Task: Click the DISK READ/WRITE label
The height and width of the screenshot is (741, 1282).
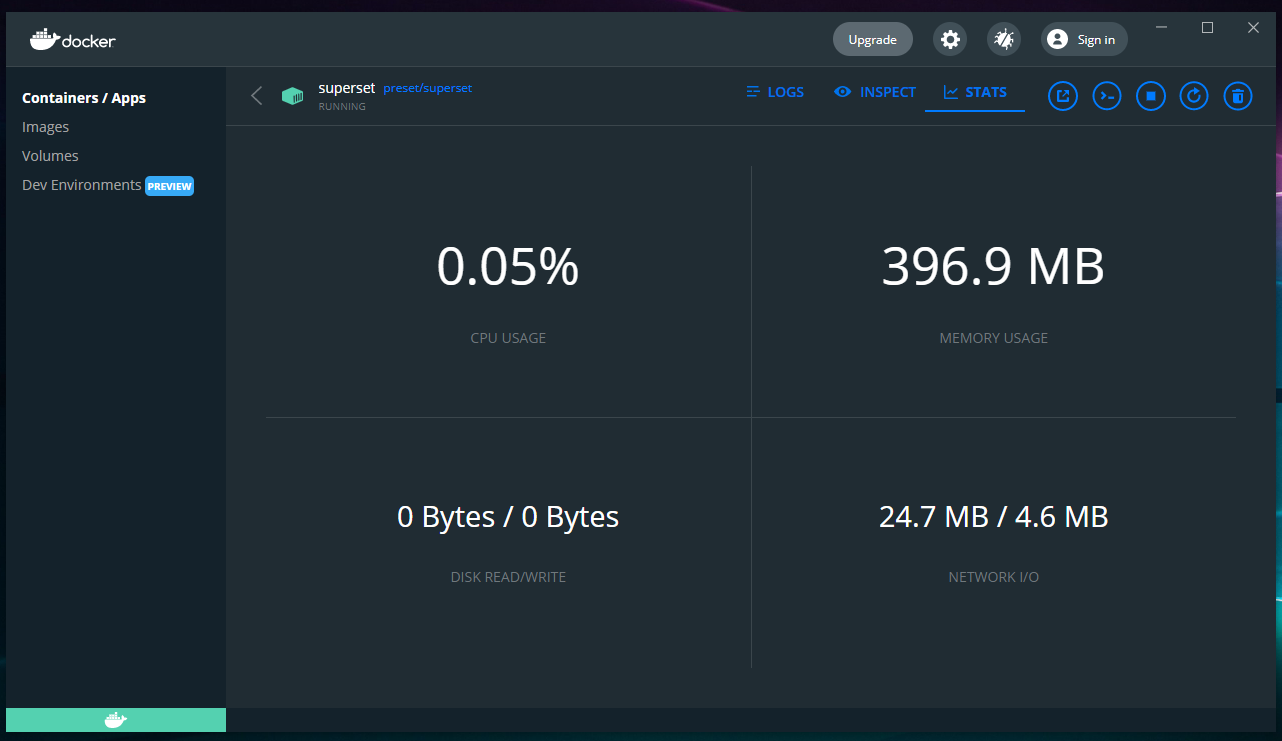Action: coord(508,577)
